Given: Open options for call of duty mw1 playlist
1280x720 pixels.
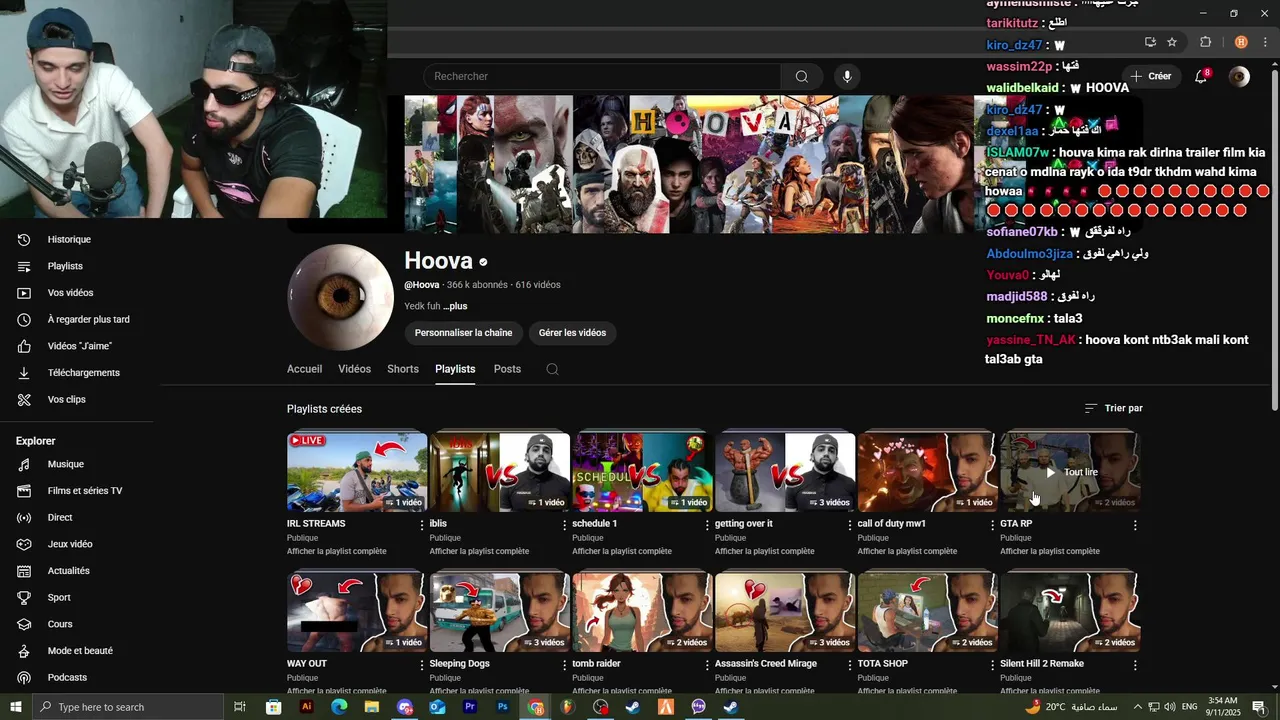Looking at the screenshot, I should [992, 524].
